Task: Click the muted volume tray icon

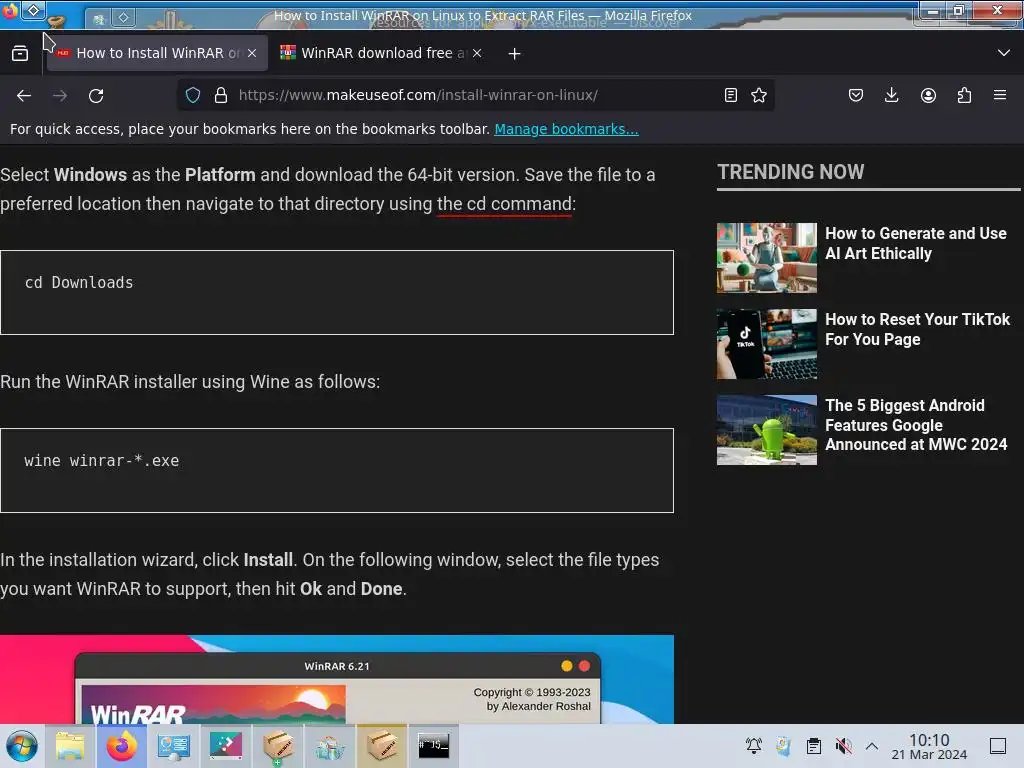Action: point(843,746)
